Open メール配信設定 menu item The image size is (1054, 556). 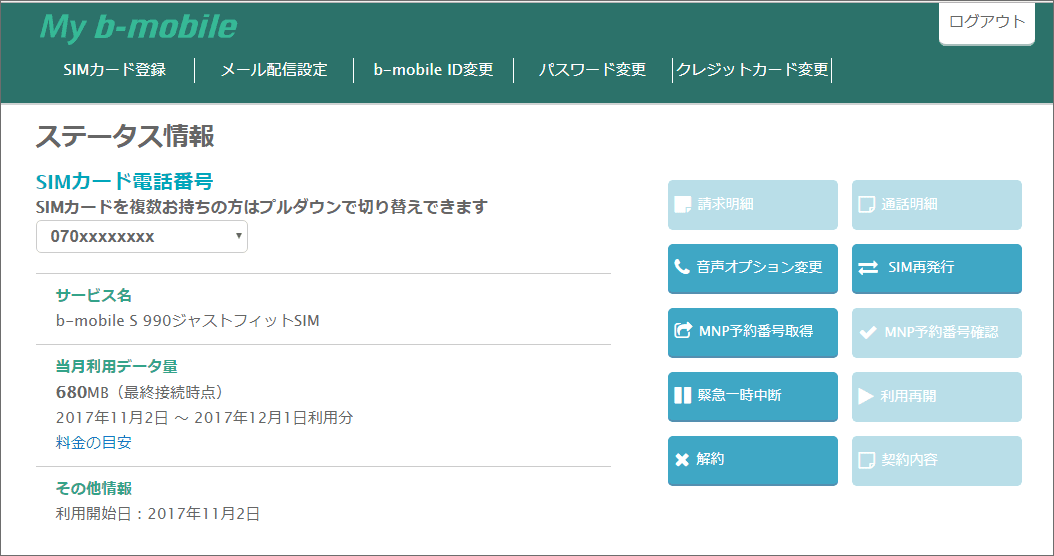point(274,69)
